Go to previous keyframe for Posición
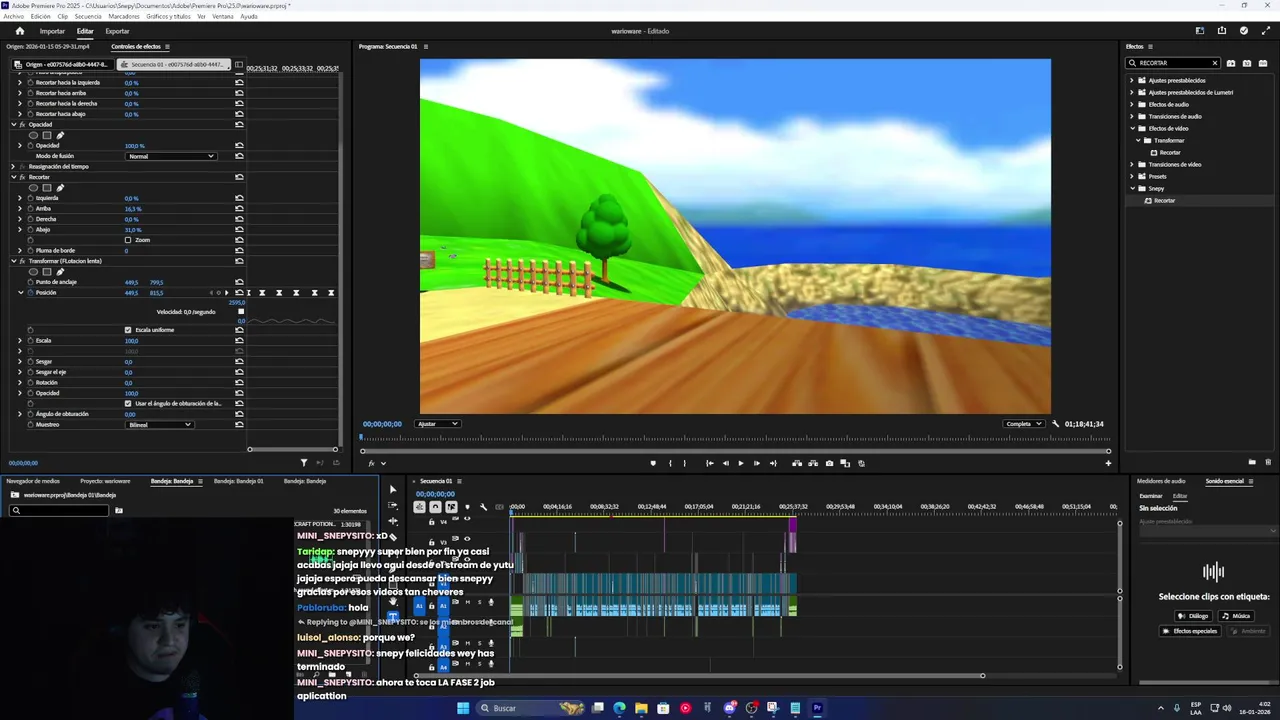Screen dimensions: 1280x720 click(x=211, y=293)
